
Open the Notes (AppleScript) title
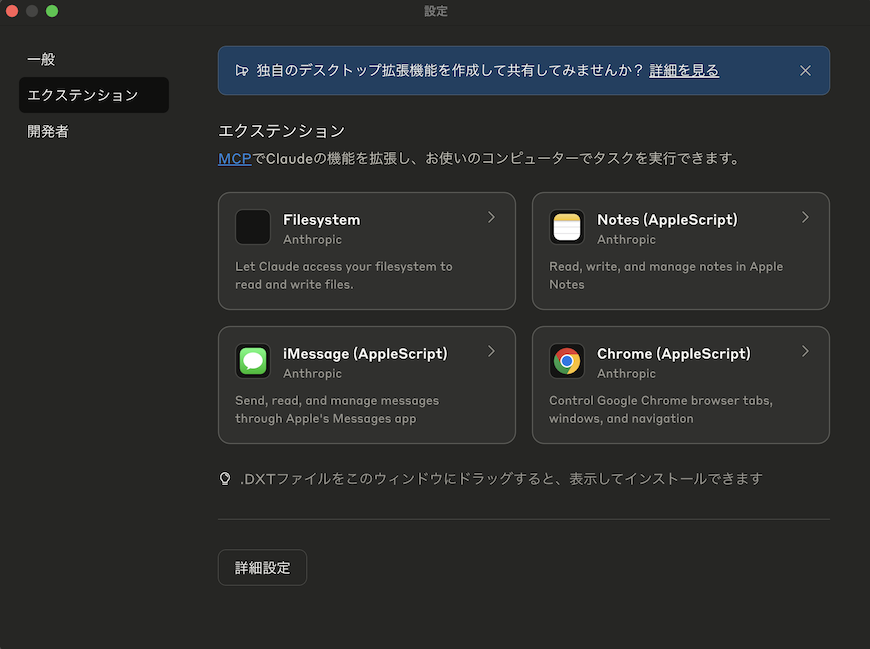667,220
